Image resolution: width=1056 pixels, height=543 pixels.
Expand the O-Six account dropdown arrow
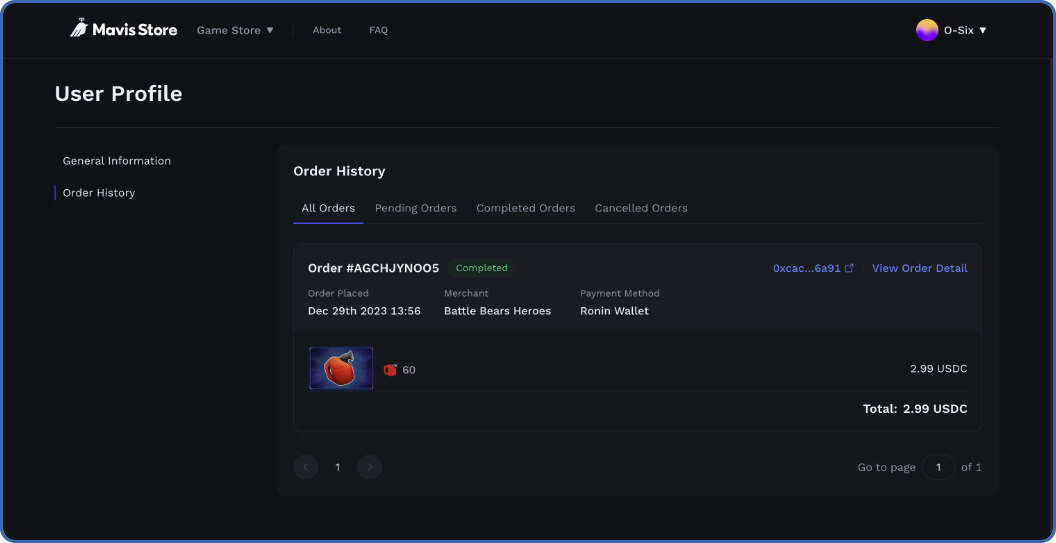pyautogui.click(x=983, y=30)
